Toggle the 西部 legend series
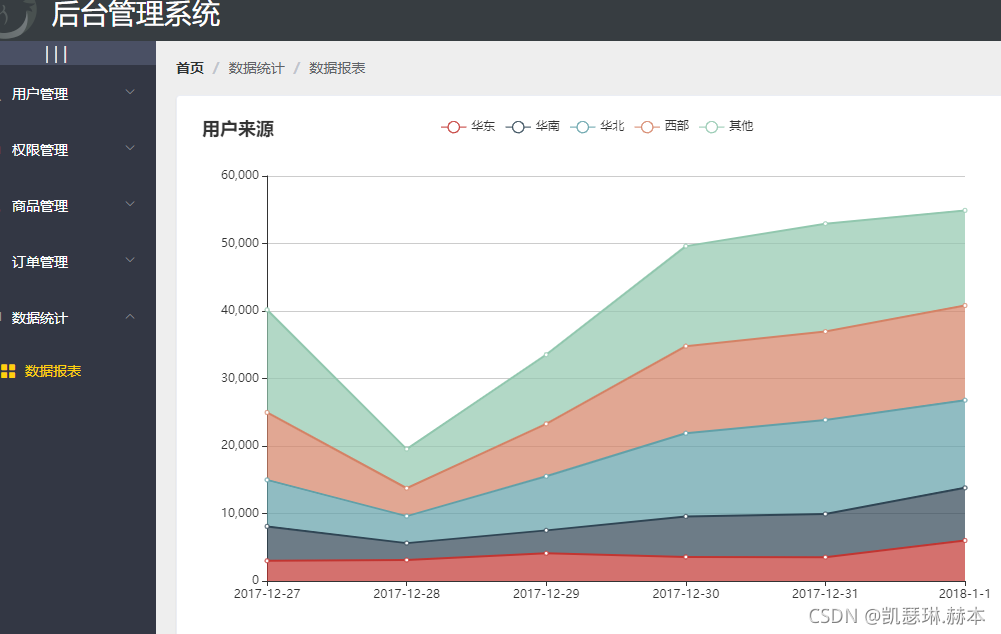This screenshot has width=1001, height=634. [662, 126]
